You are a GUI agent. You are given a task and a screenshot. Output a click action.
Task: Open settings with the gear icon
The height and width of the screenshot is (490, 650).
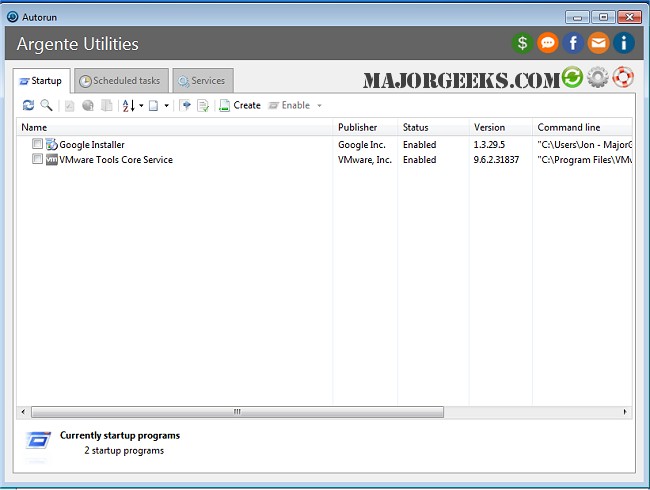point(598,77)
